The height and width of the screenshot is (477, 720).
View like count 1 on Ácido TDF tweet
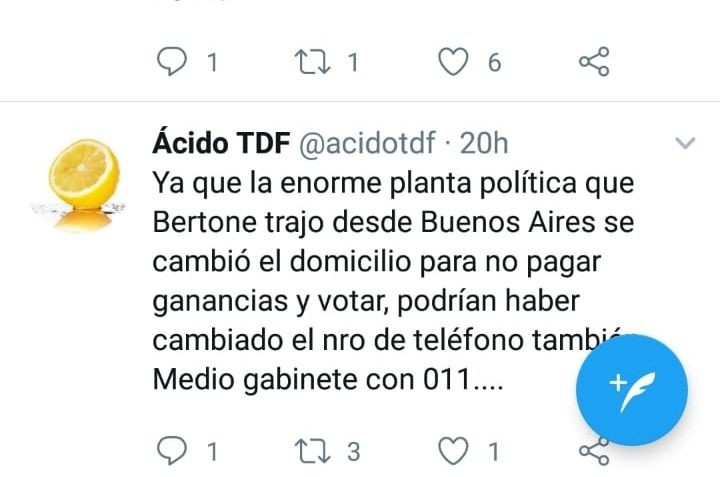coord(494,452)
